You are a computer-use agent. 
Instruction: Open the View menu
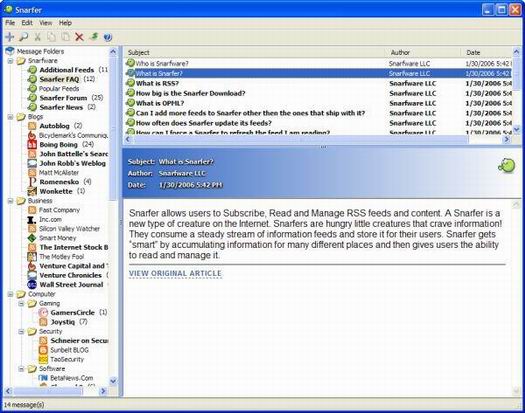[46, 23]
